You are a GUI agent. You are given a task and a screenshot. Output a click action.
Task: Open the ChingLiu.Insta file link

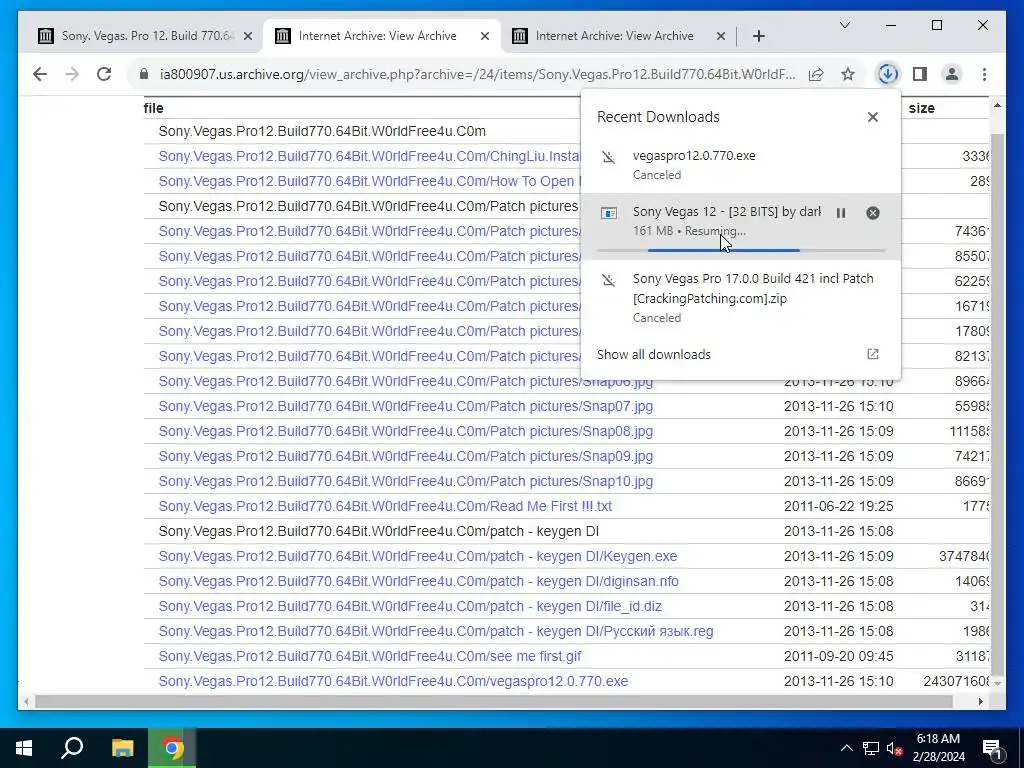[x=369, y=156]
